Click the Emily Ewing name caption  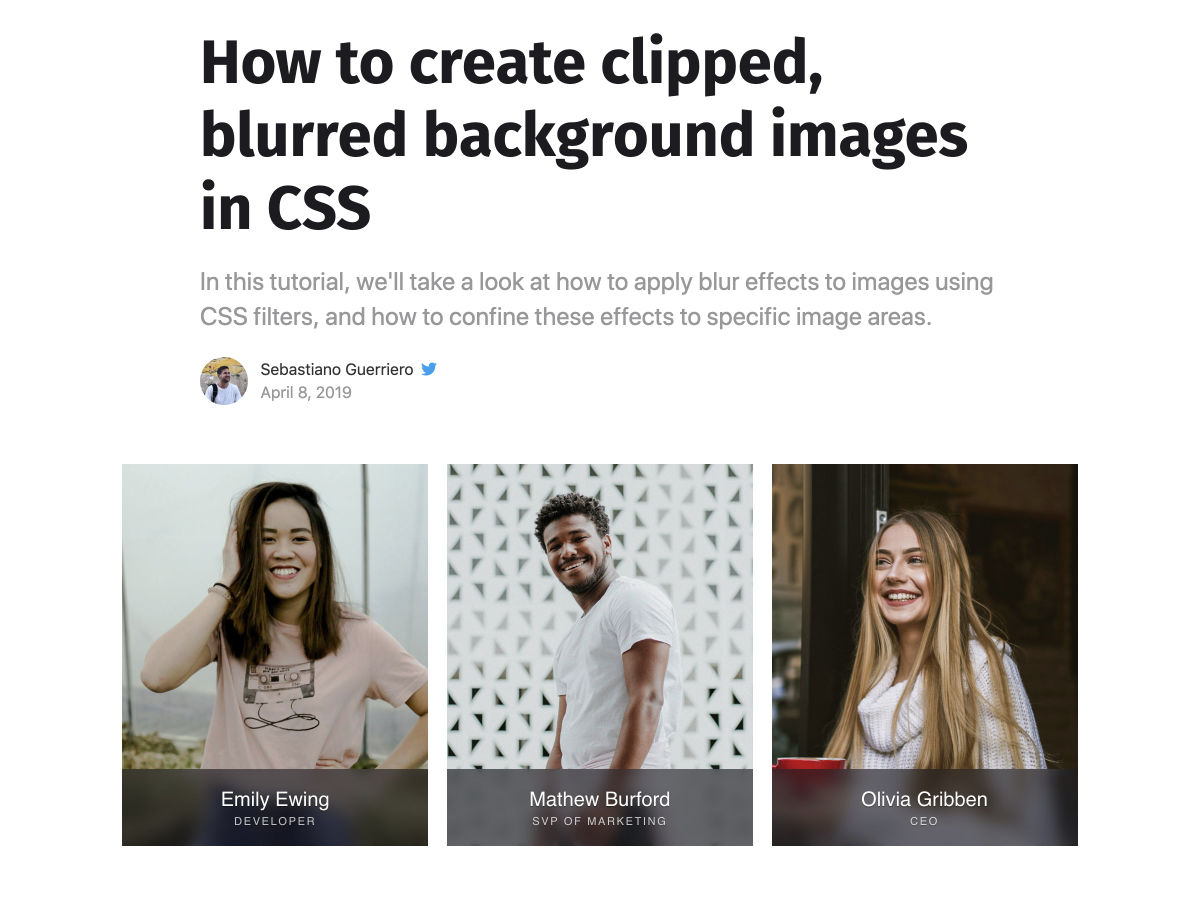[x=275, y=799]
